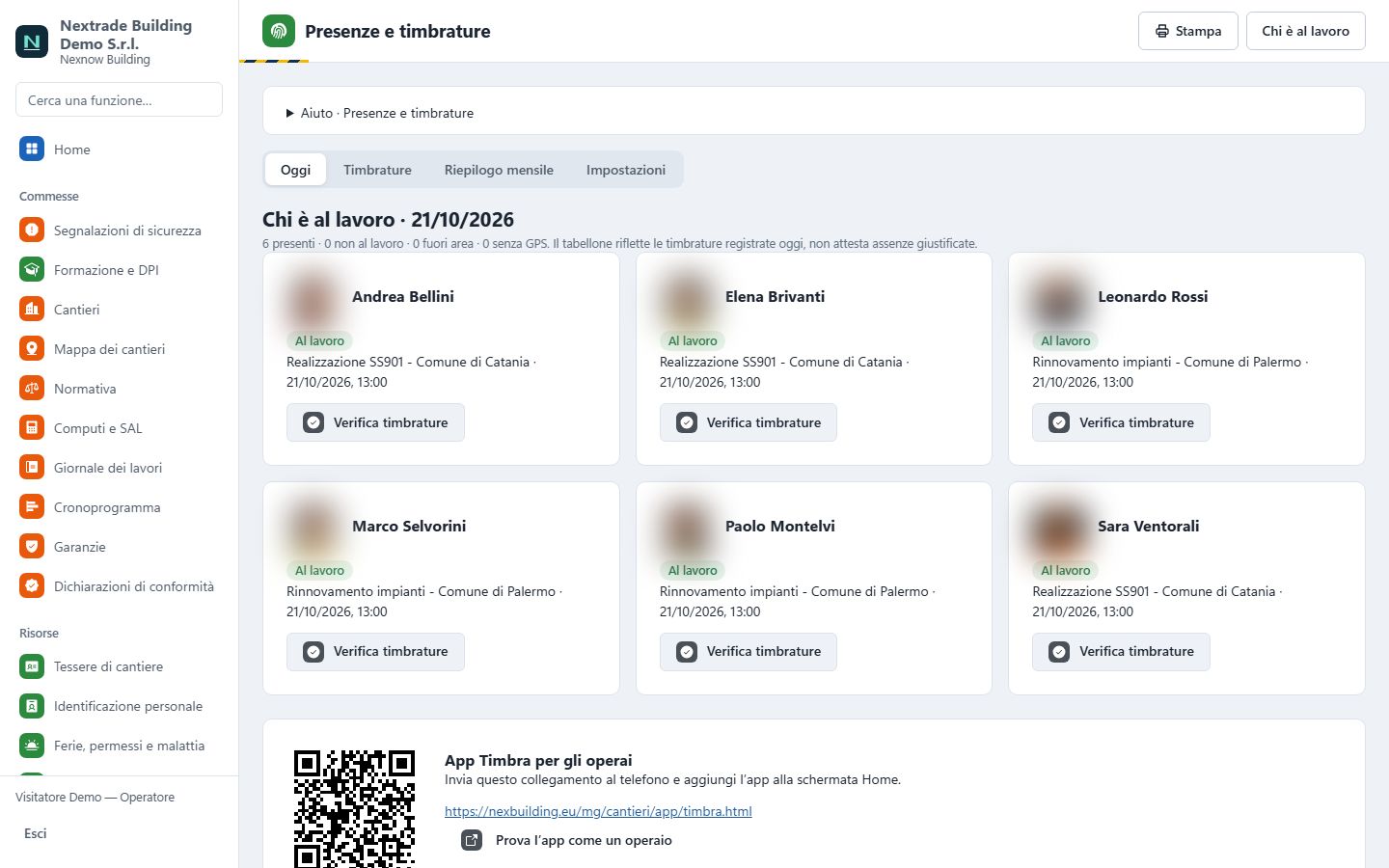Viewport: 1389px width, 868px height.
Task: Focus the Cerca una funzione search field
Action: coord(119,99)
